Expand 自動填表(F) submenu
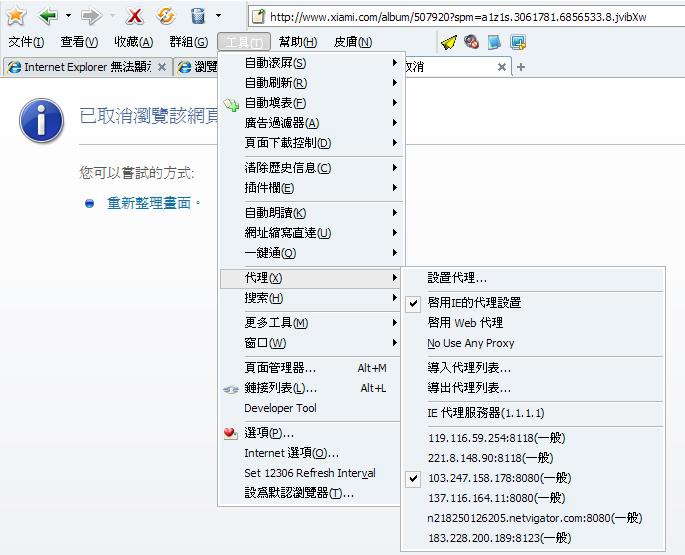685x555 pixels. point(311,103)
